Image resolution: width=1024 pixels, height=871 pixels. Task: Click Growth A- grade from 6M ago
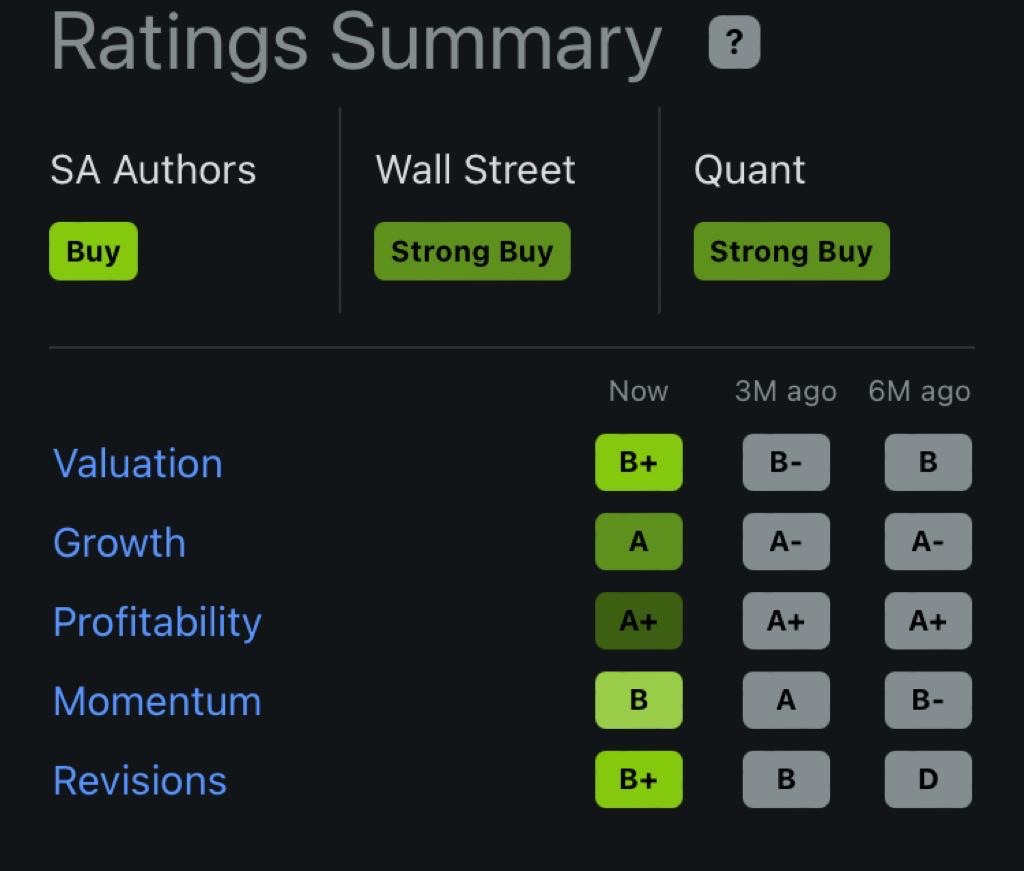point(928,542)
